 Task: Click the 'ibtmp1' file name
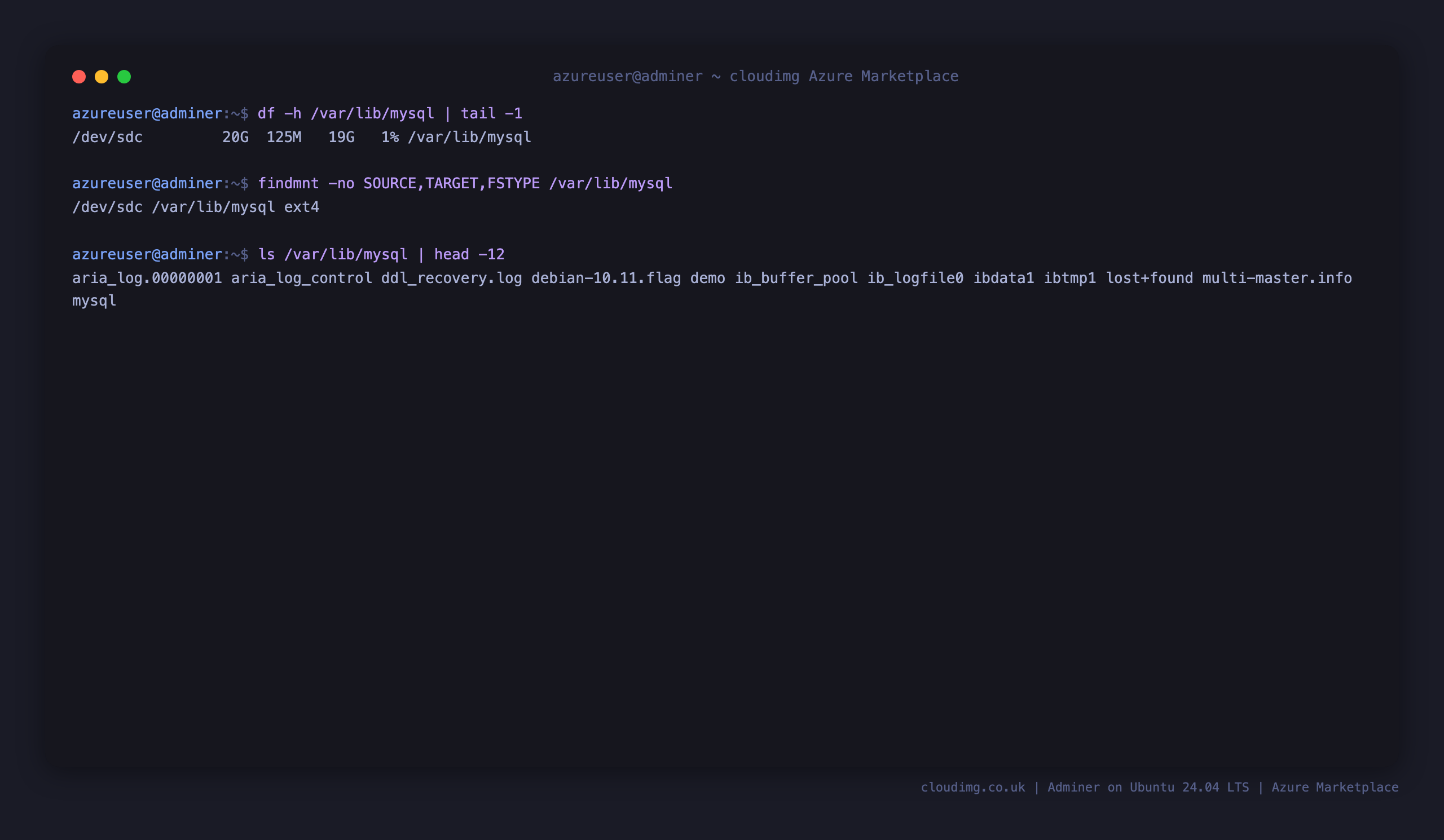(x=1070, y=278)
